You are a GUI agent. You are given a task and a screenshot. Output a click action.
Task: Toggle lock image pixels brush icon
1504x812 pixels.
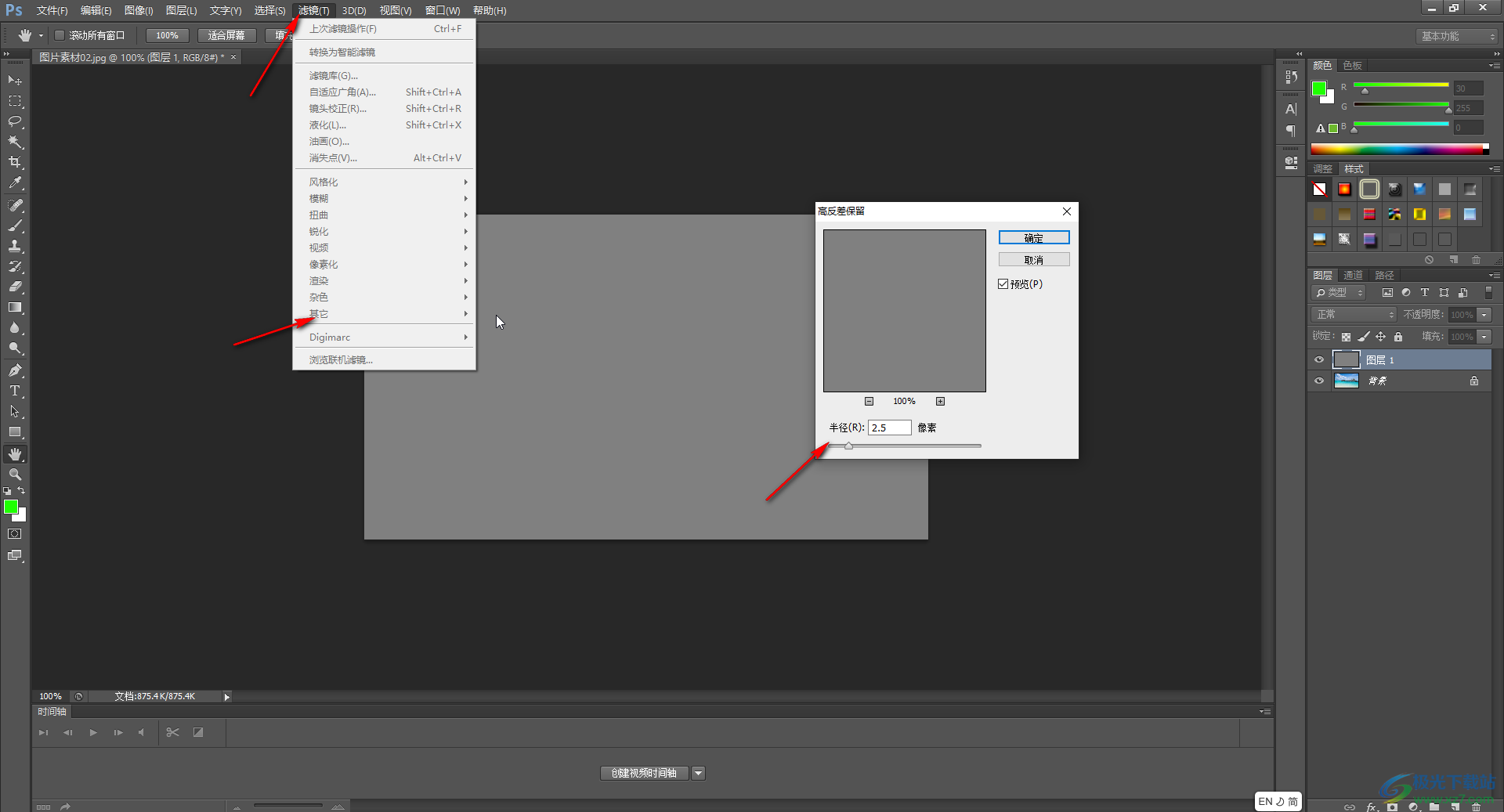coord(1364,337)
